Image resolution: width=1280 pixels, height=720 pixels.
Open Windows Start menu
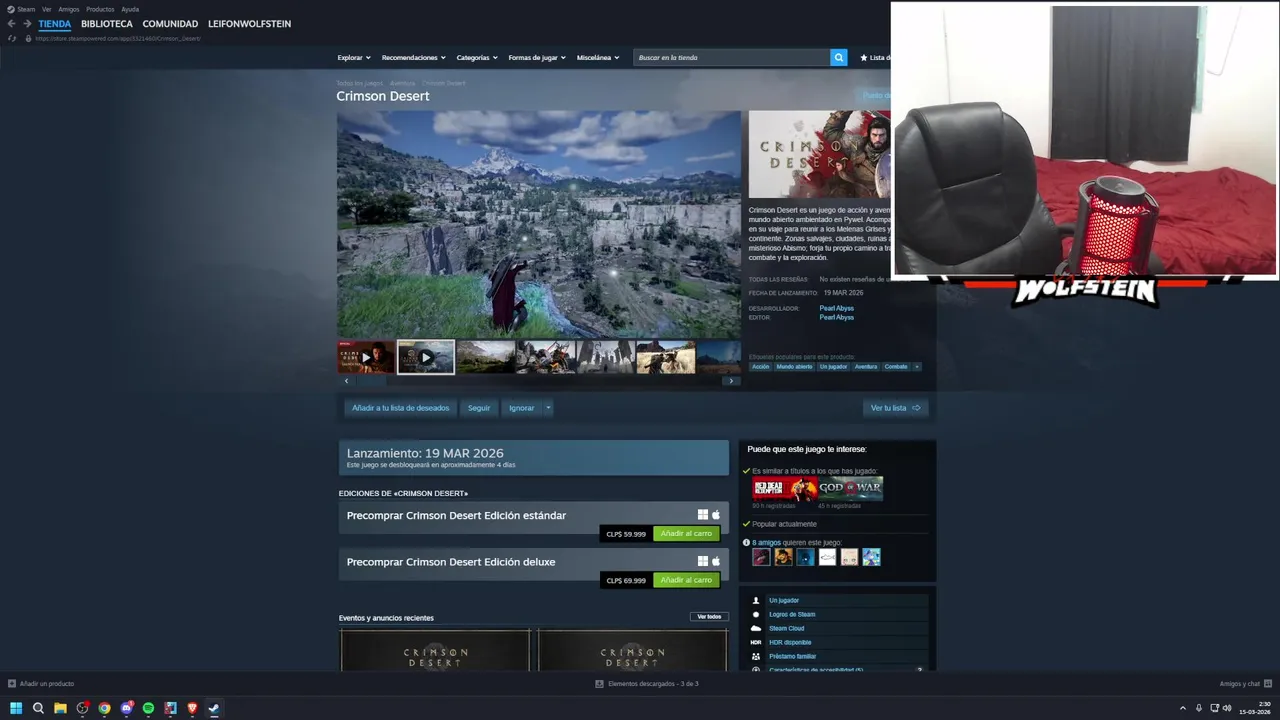pos(16,708)
